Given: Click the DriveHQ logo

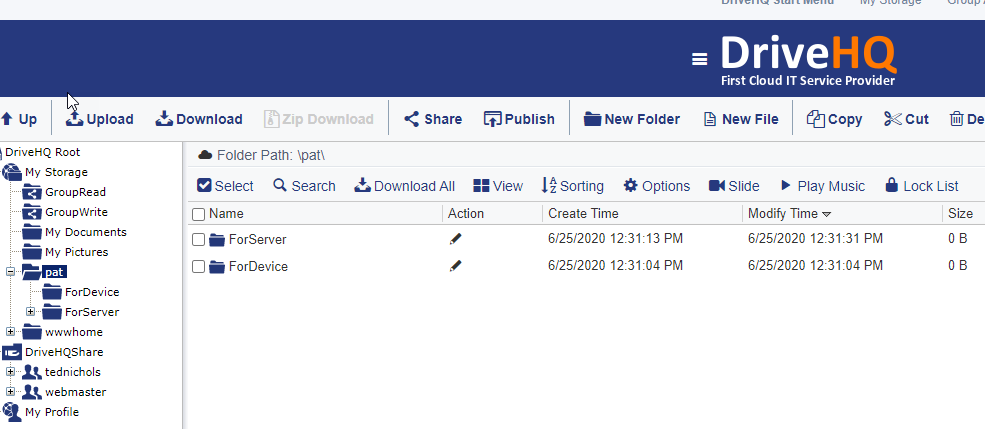Looking at the screenshot, I should point(808,60).
